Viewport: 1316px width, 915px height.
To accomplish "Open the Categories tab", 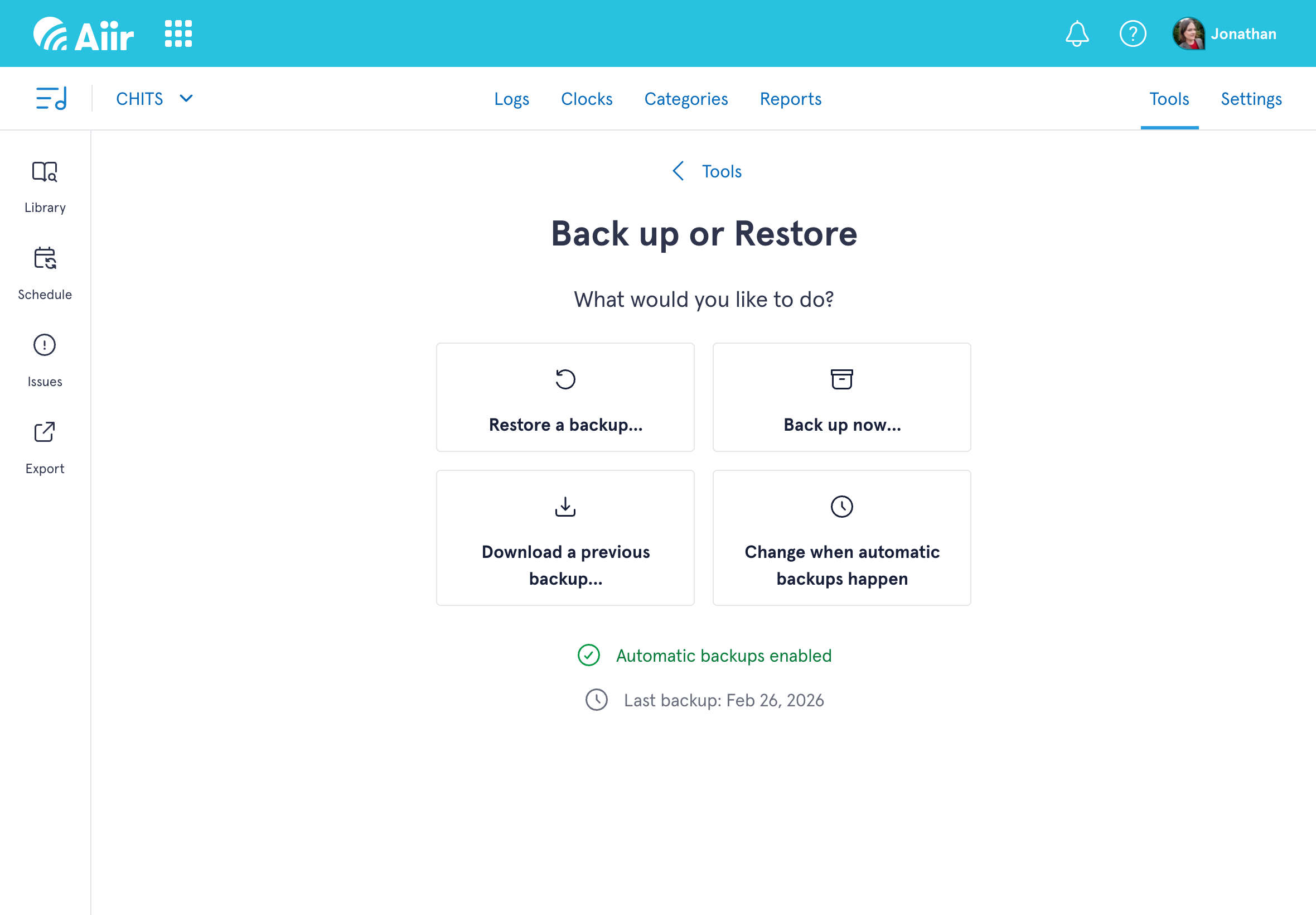I will pyautogui.click(x=686, y=99).
